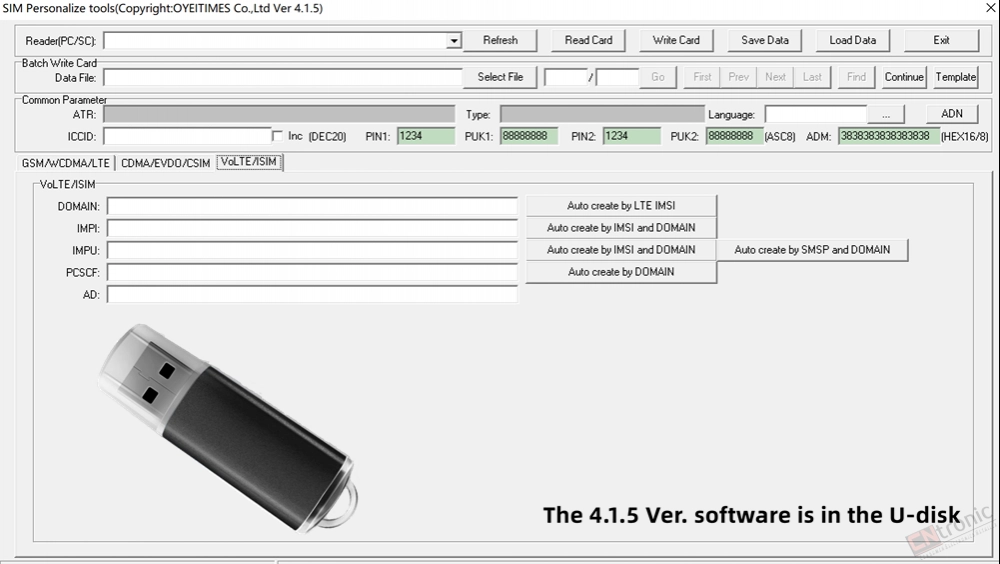Close the SIM Personalize tools window

tap(991, 8)
